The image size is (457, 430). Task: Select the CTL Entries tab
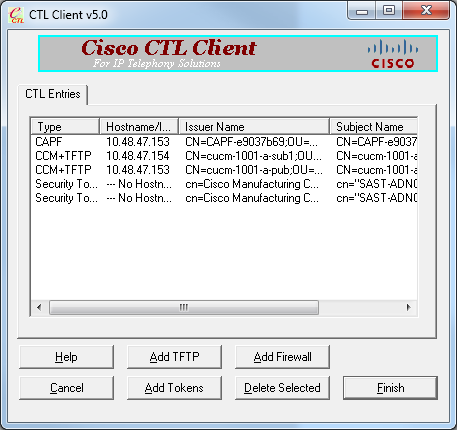click(x=53, y=94)
